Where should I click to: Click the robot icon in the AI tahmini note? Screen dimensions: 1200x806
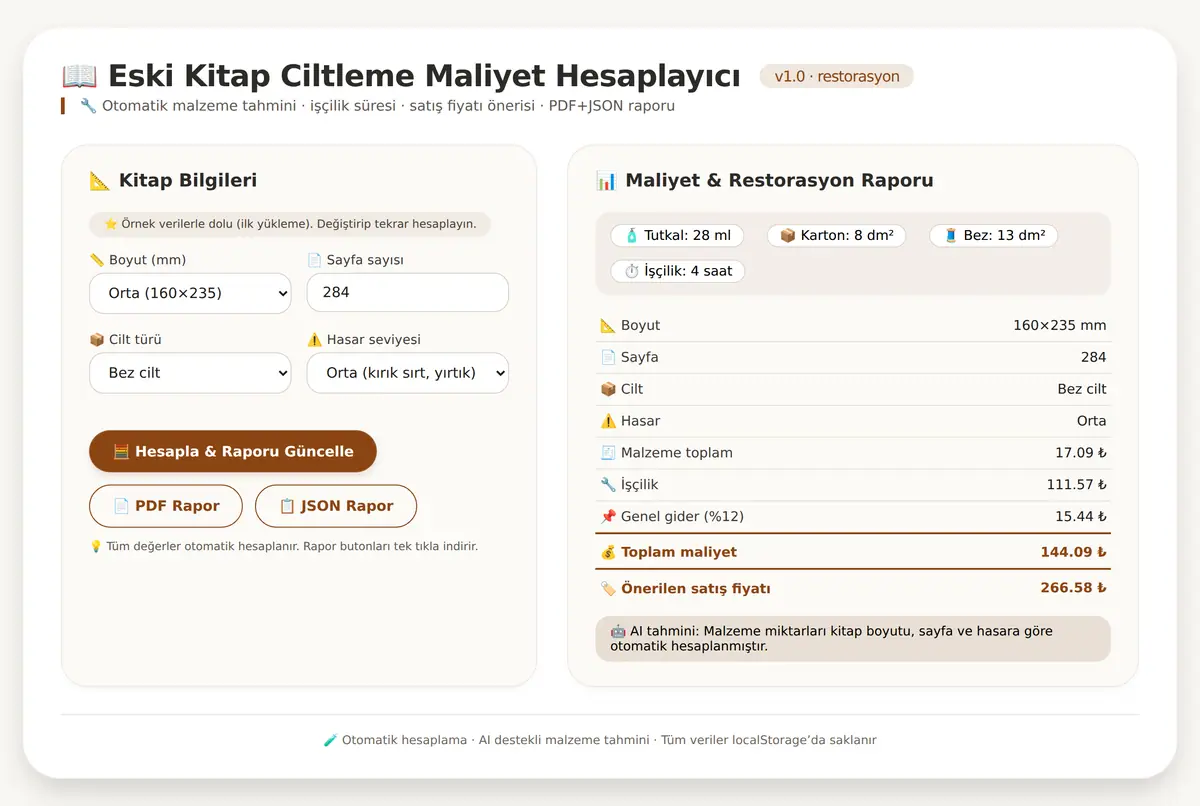pyautogui.click(x=618, y=631)
